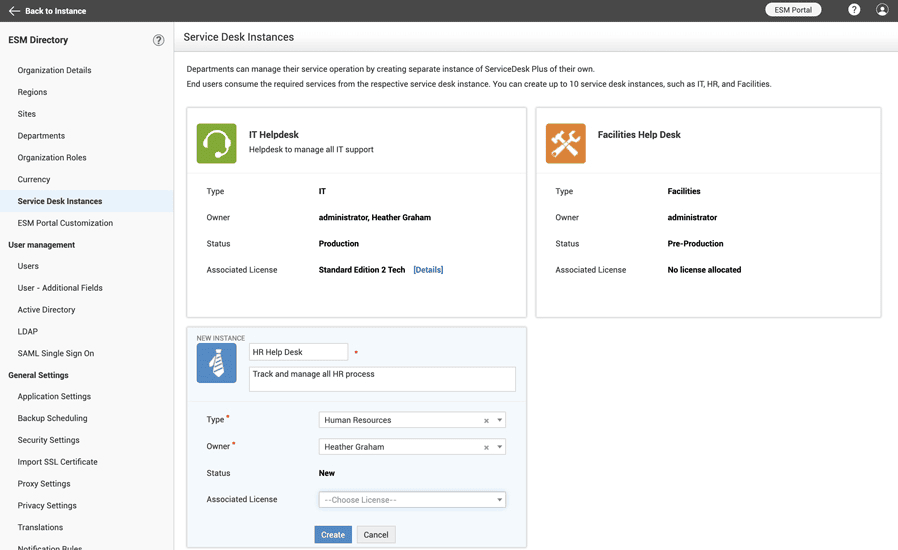Click the Facilities Help Desk tools icon
The height and width of the screenshot is (550, 898).
pos(565,143)
